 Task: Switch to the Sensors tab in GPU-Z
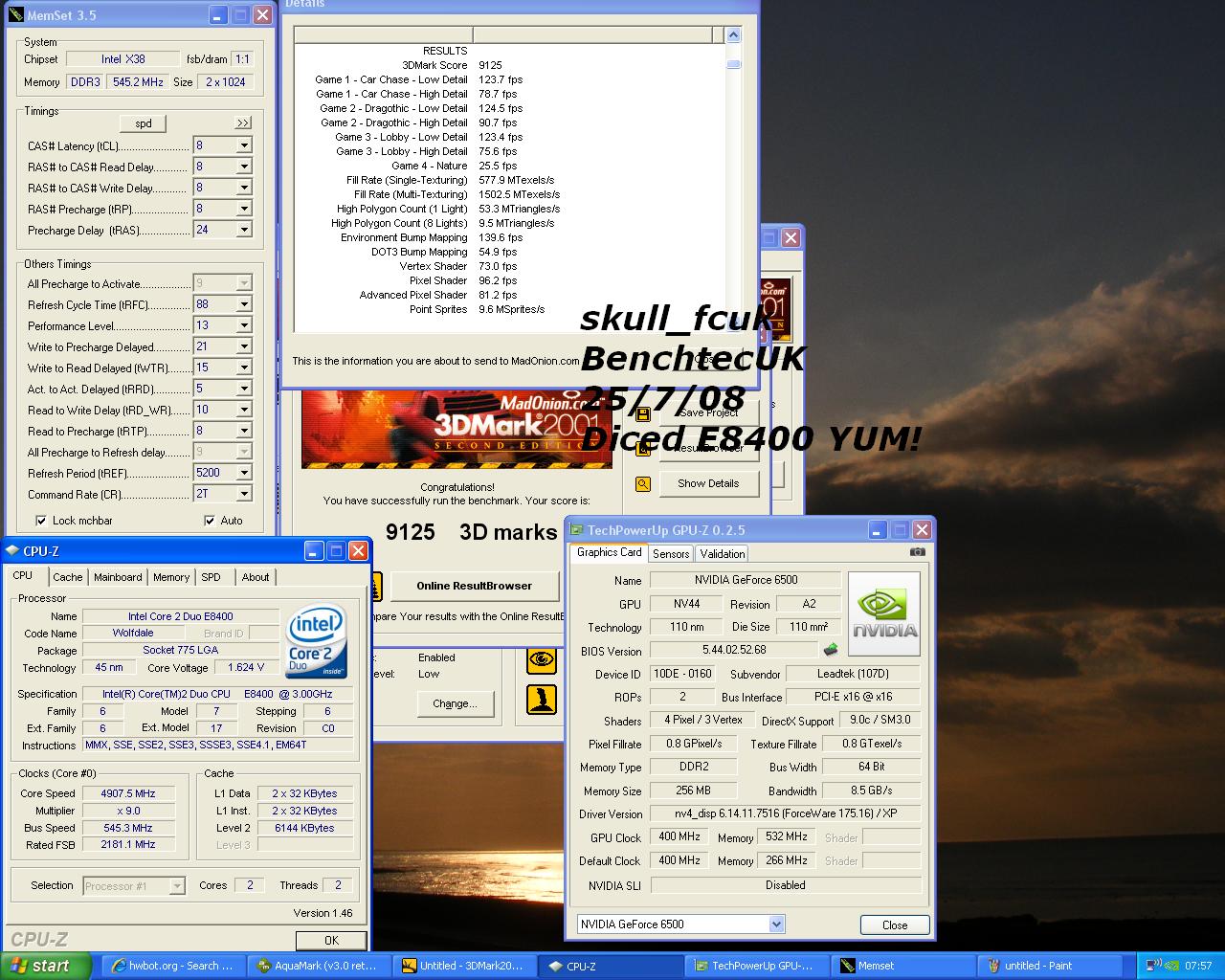point(671,554)
